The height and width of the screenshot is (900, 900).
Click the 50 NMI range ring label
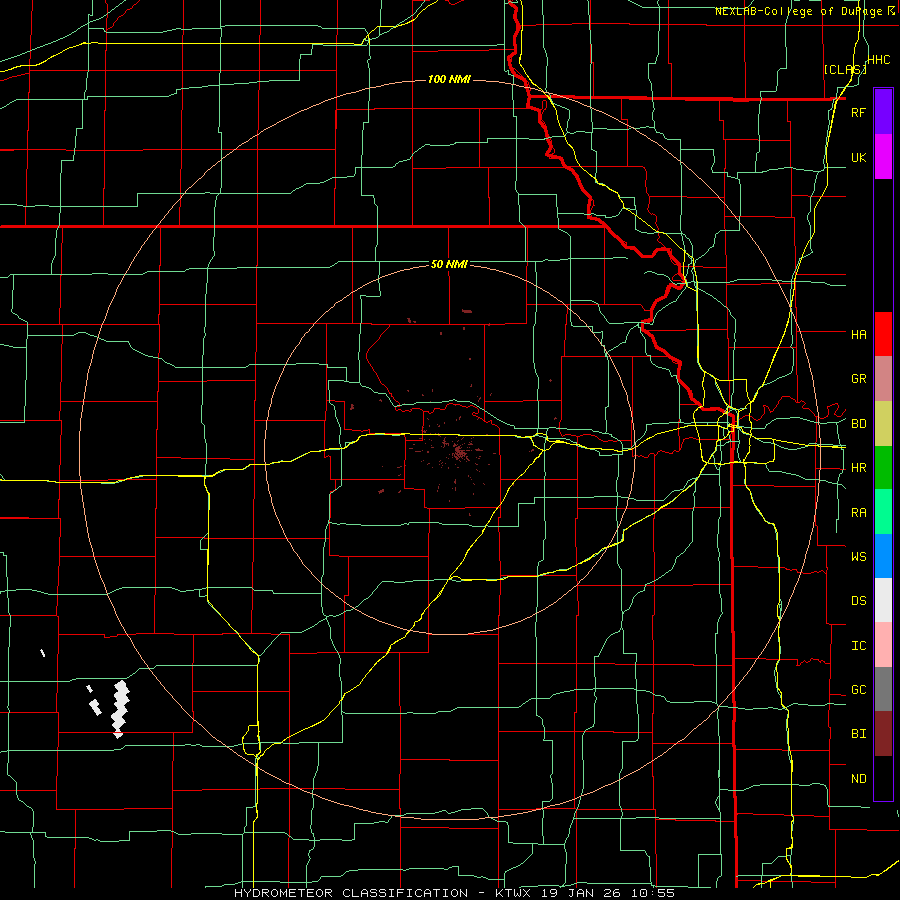pyautogui.click(x=449, y=264)
